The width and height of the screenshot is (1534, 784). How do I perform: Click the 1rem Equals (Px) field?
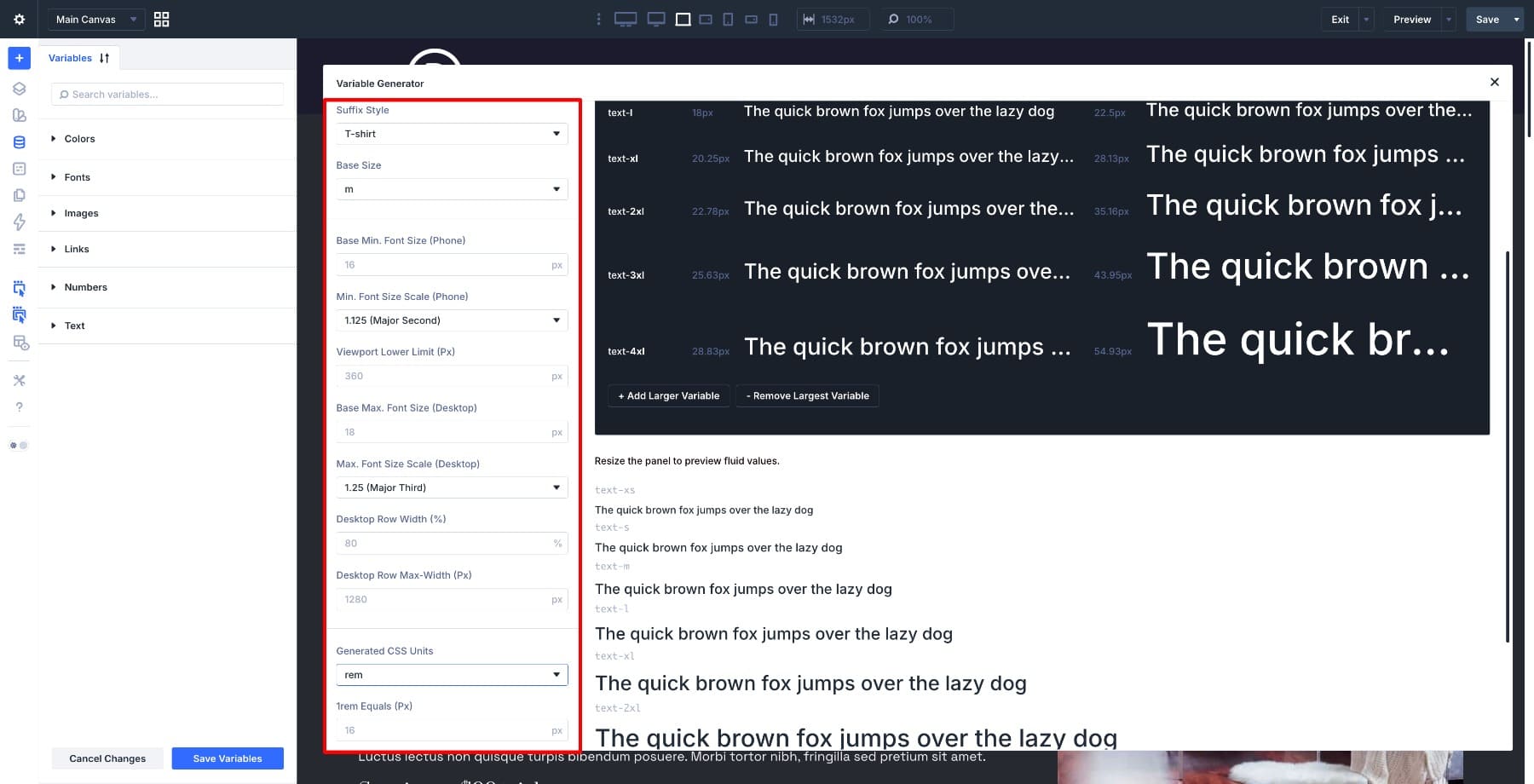[x=452, y=730]
